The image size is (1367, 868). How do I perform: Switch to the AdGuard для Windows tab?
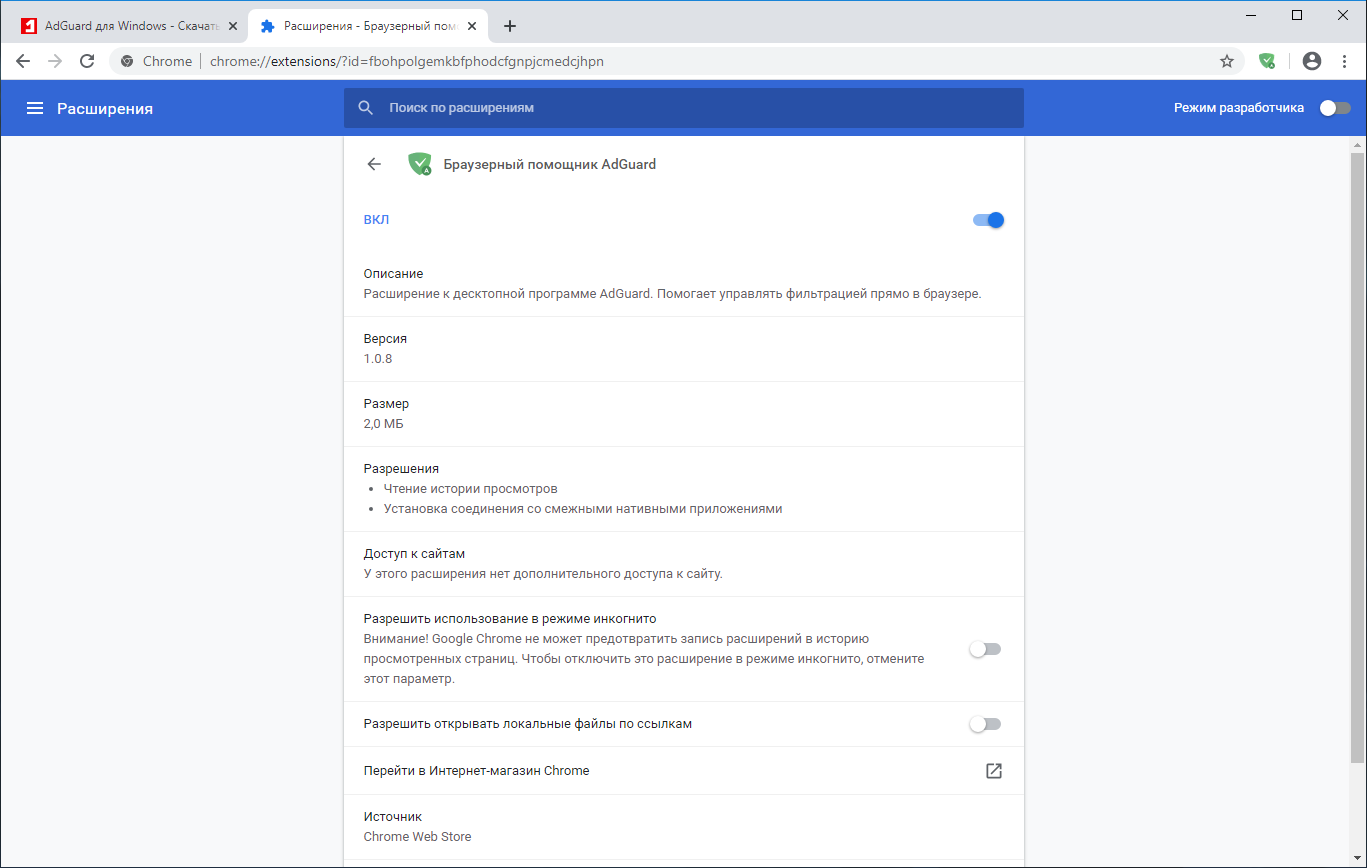(130, 26)
